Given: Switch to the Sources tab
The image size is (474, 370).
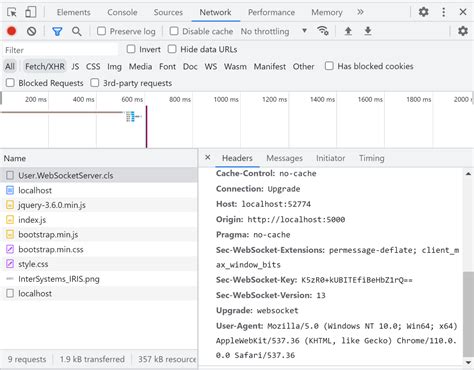Looking at the screenshot, I should click(168, 12).
